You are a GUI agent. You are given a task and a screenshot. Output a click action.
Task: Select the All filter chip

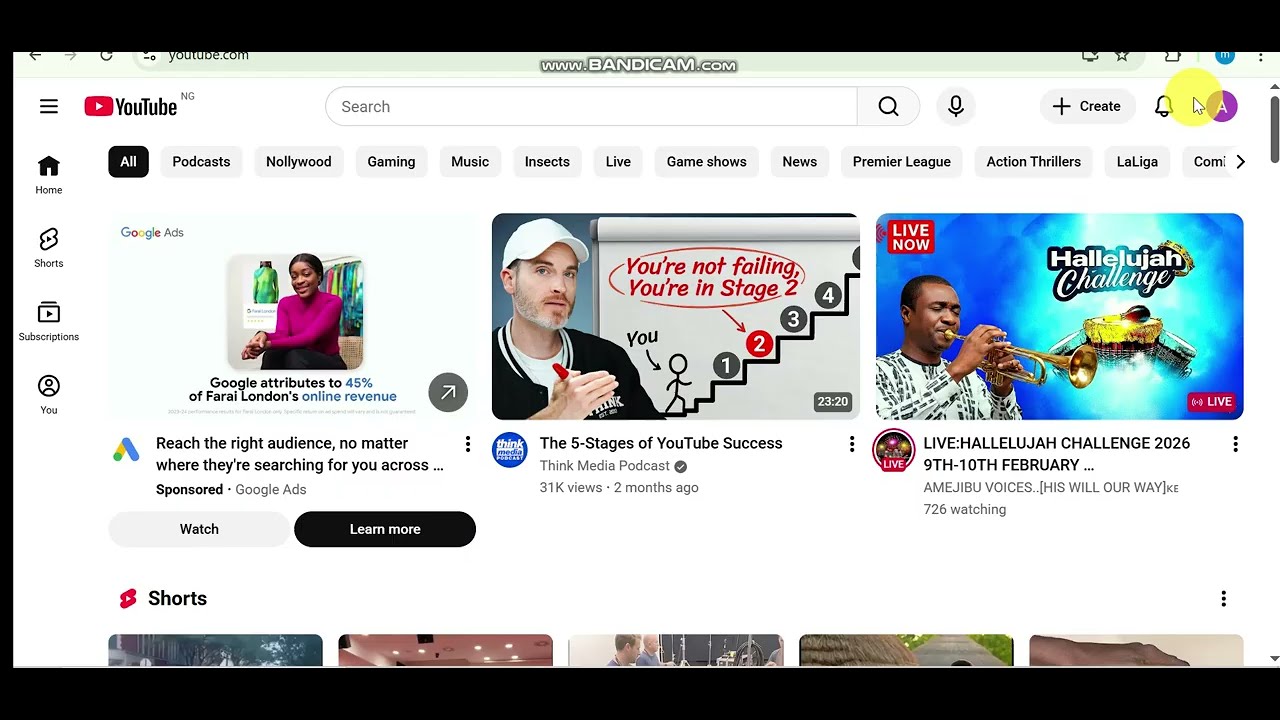click(128, 162)
